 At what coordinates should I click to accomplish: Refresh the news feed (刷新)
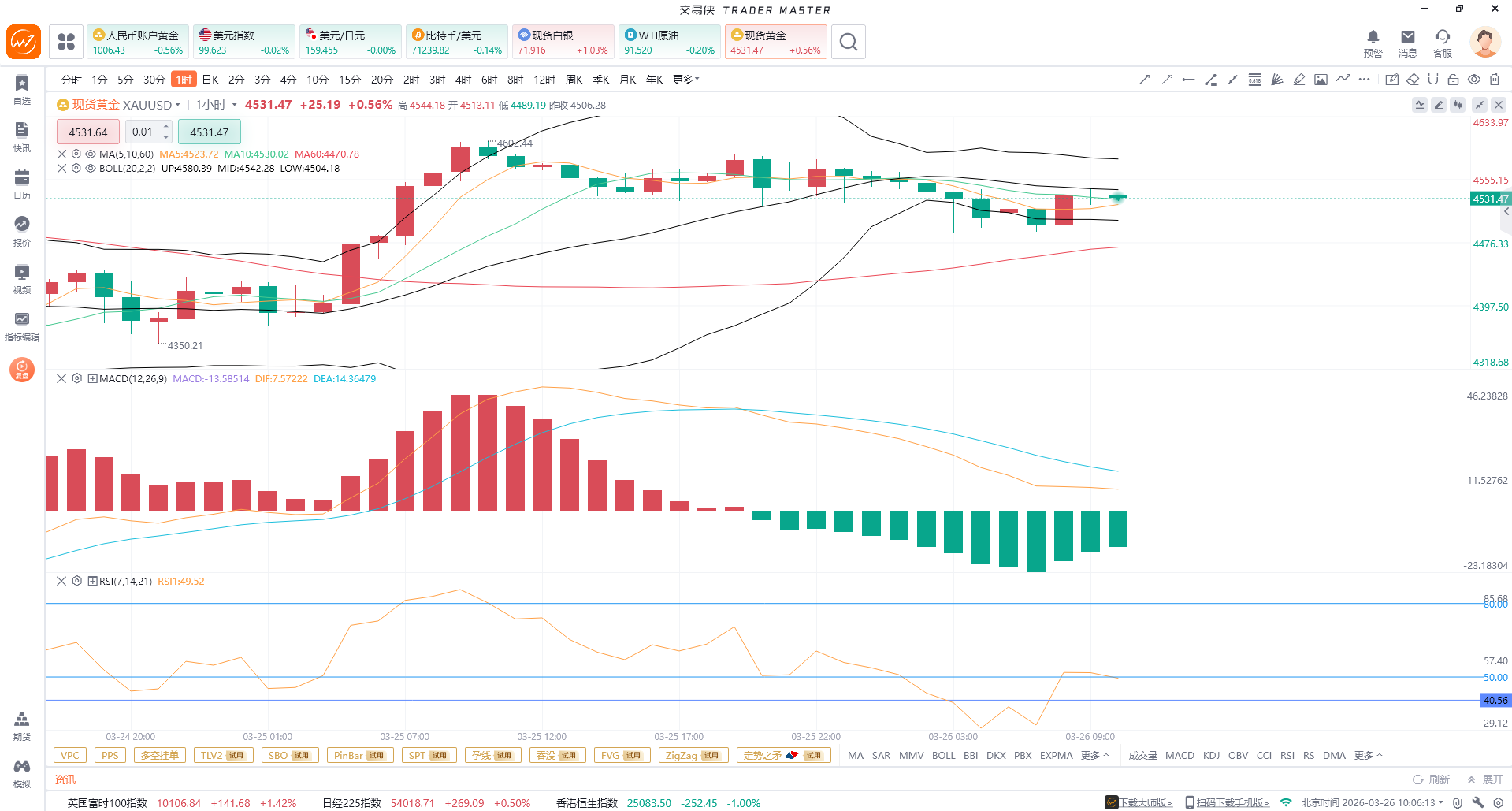[x=1431, y=779]
